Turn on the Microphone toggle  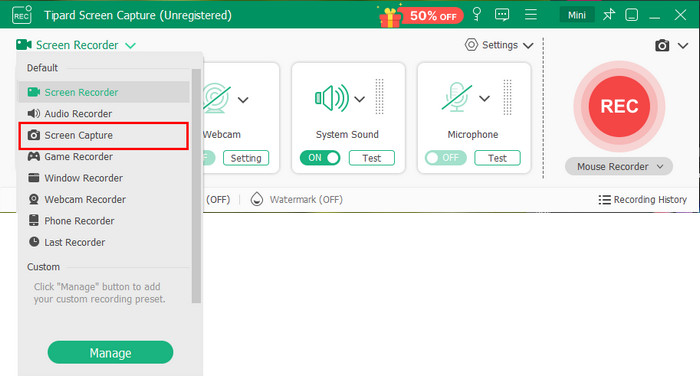point(446,158)
